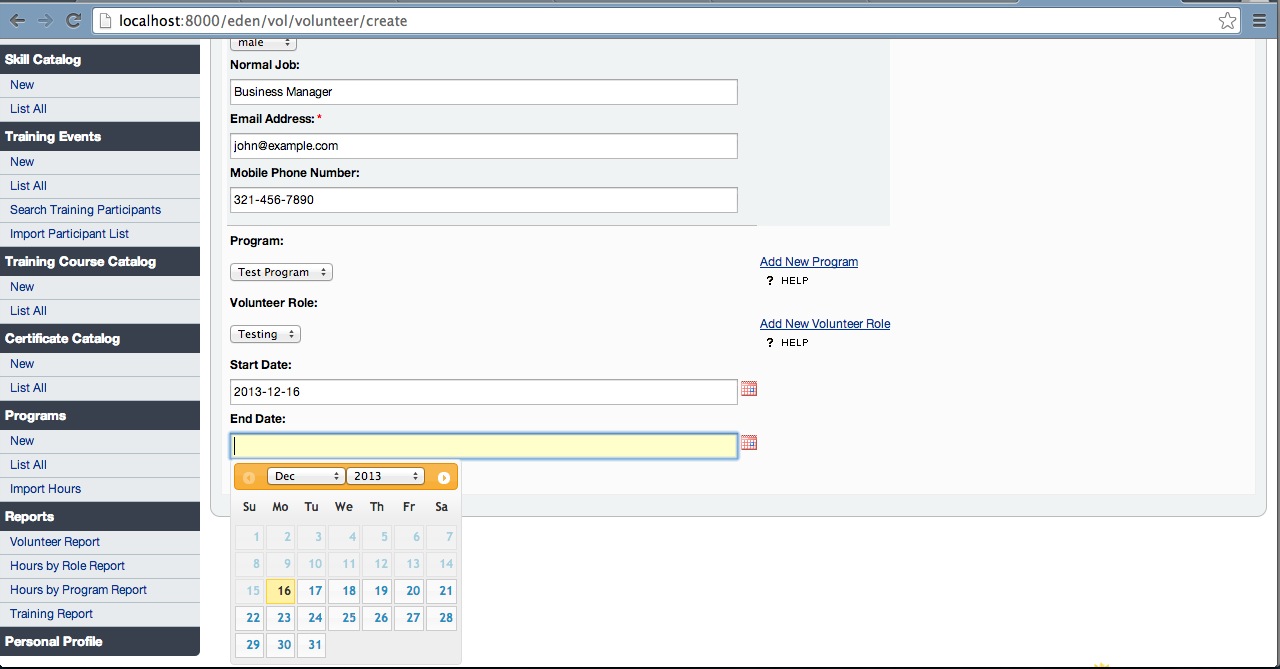Open the Volunteer Role dropdown
Screen dimensions: 1280x669
(x=265, y=334)
